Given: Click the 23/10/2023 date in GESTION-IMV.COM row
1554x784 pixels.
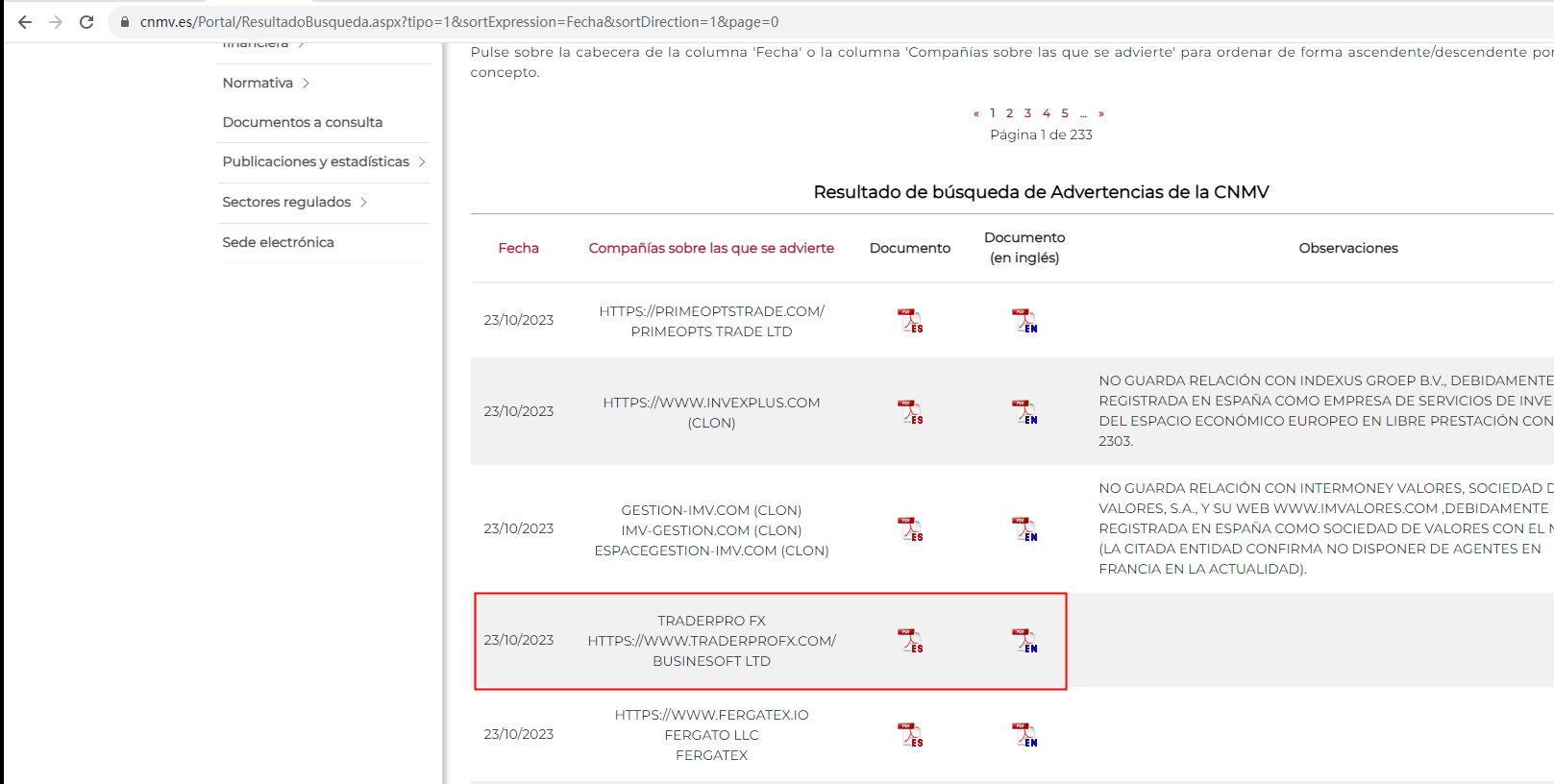Looking at the screenshot, I should pyautogui.click(x=519, y=528).
